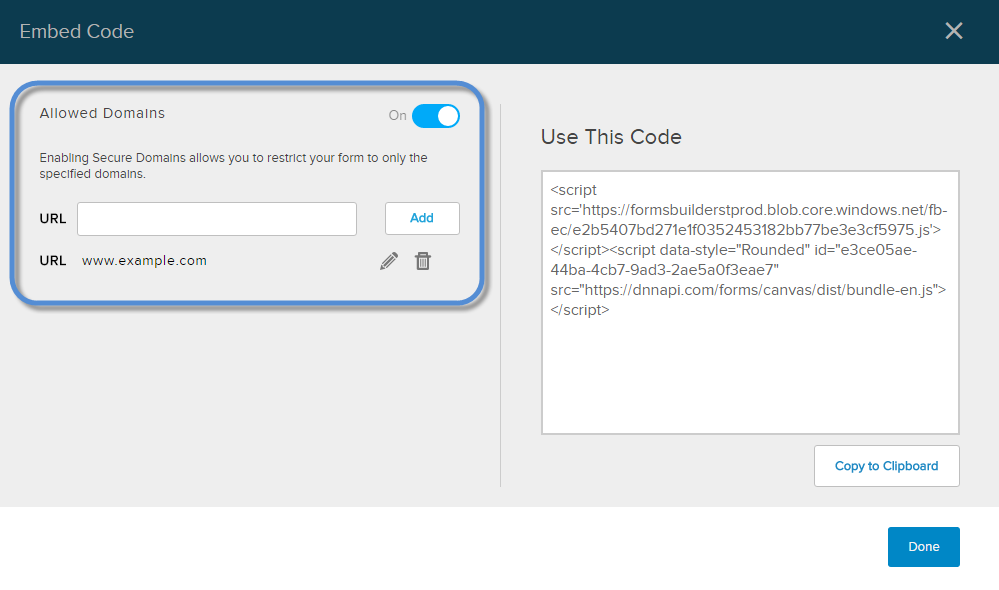
Task: Delete www.example.com using the trash icon
Action: (x=422, y=261)
